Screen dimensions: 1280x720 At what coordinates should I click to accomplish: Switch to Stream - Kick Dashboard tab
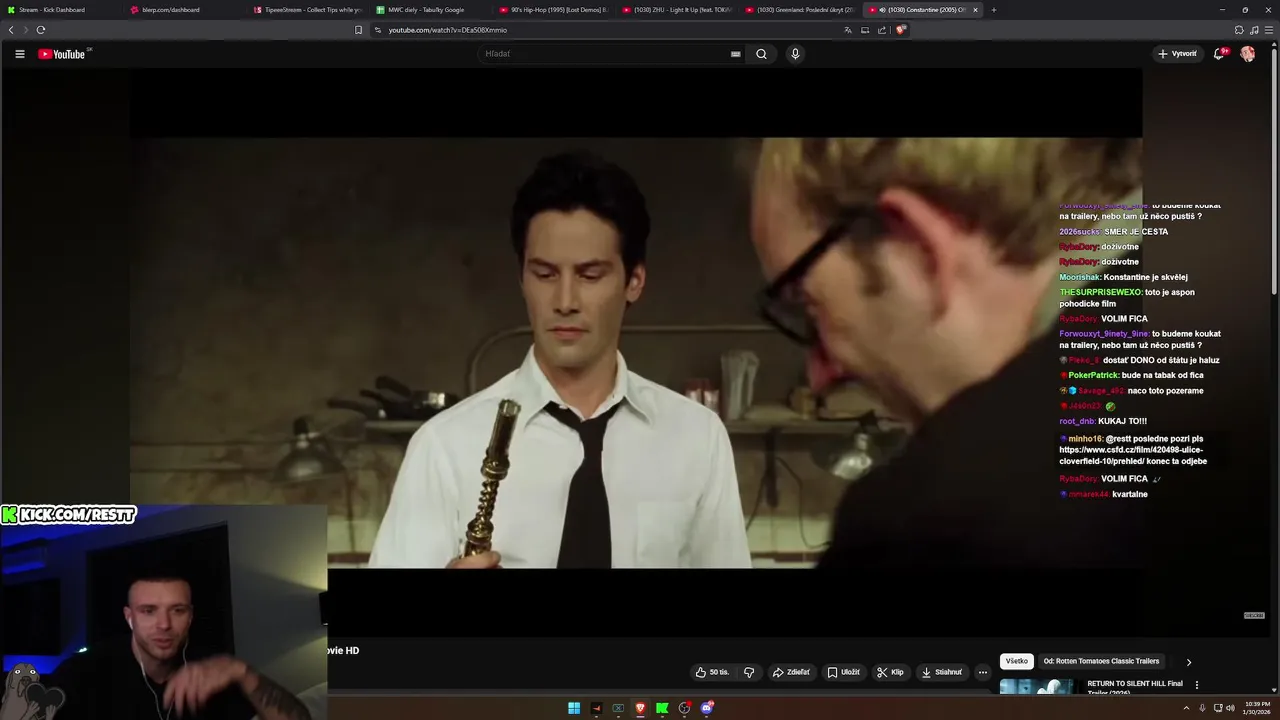click(62, 10)
